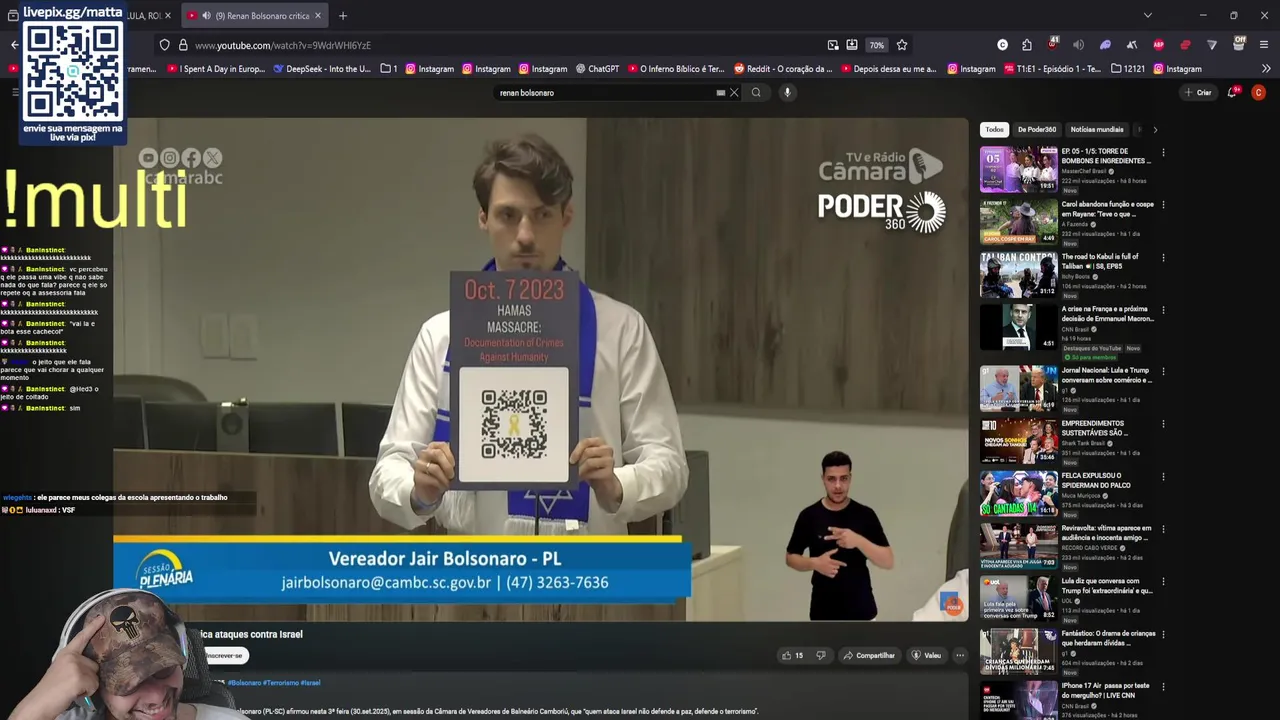Screen dimensions: 1280x720
Task: Select the Notícias mundiais filter chip
Action: pos(1097,129)
